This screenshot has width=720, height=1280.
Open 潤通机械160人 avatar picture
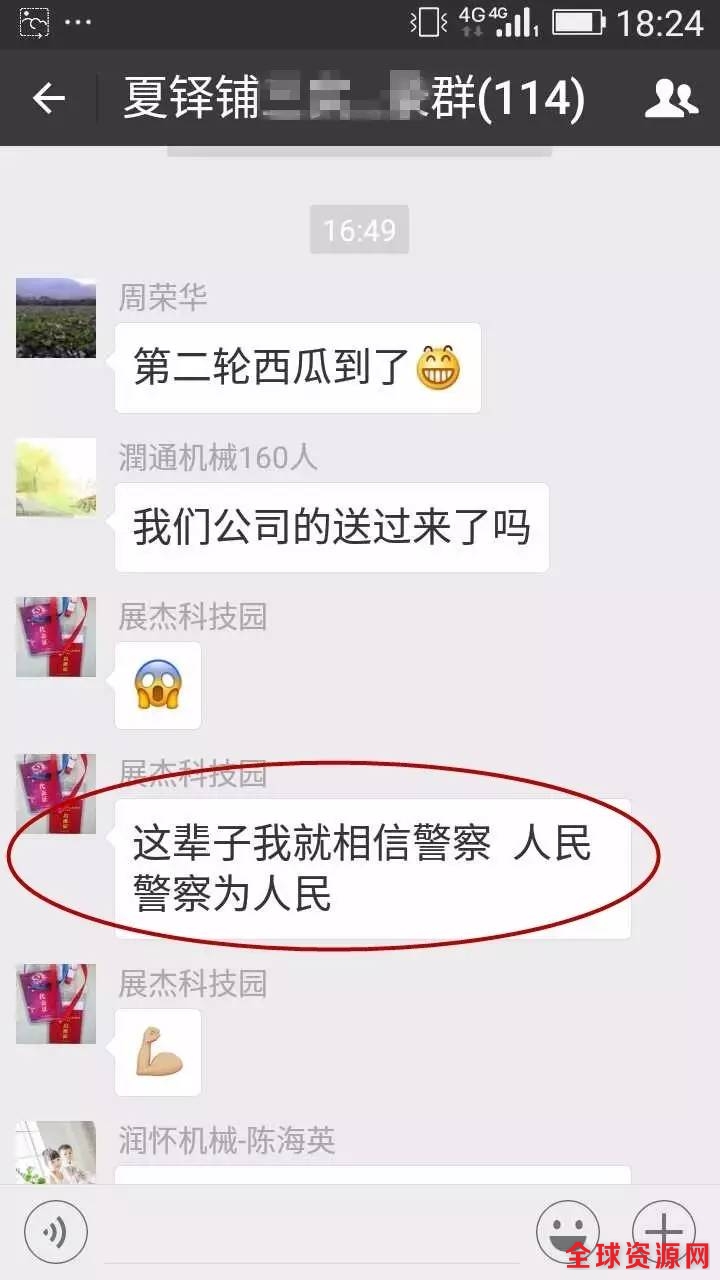(56, 477)
